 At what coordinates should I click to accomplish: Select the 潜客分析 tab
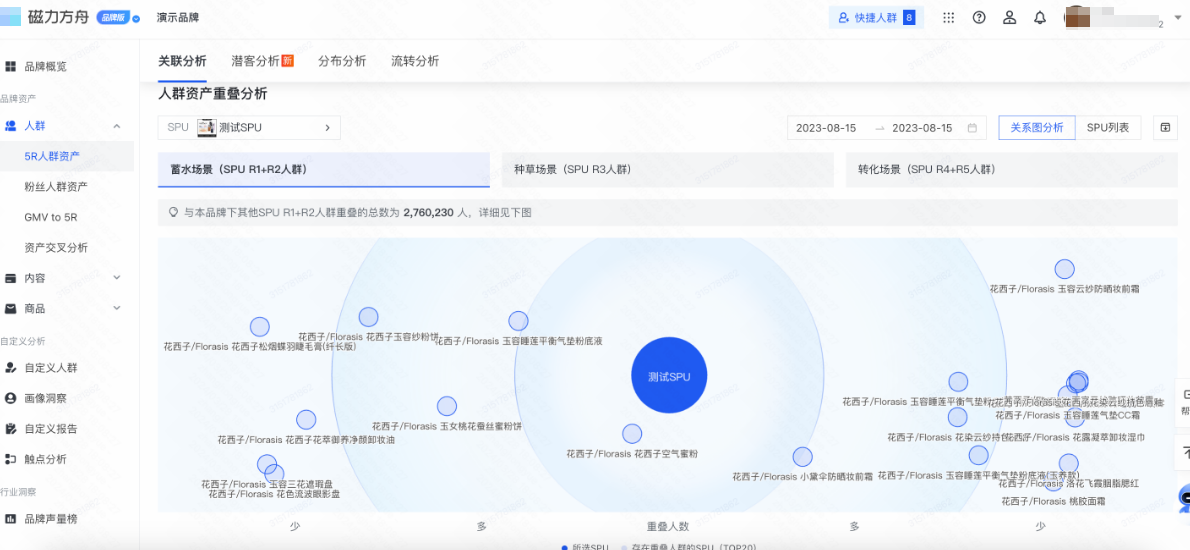point(263,61)
